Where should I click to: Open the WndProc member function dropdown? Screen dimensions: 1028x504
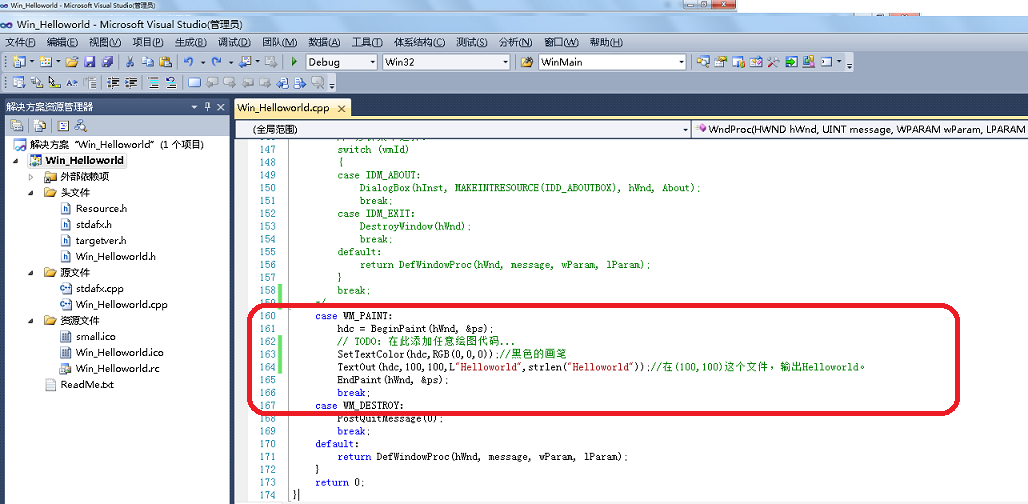point(860,130)
